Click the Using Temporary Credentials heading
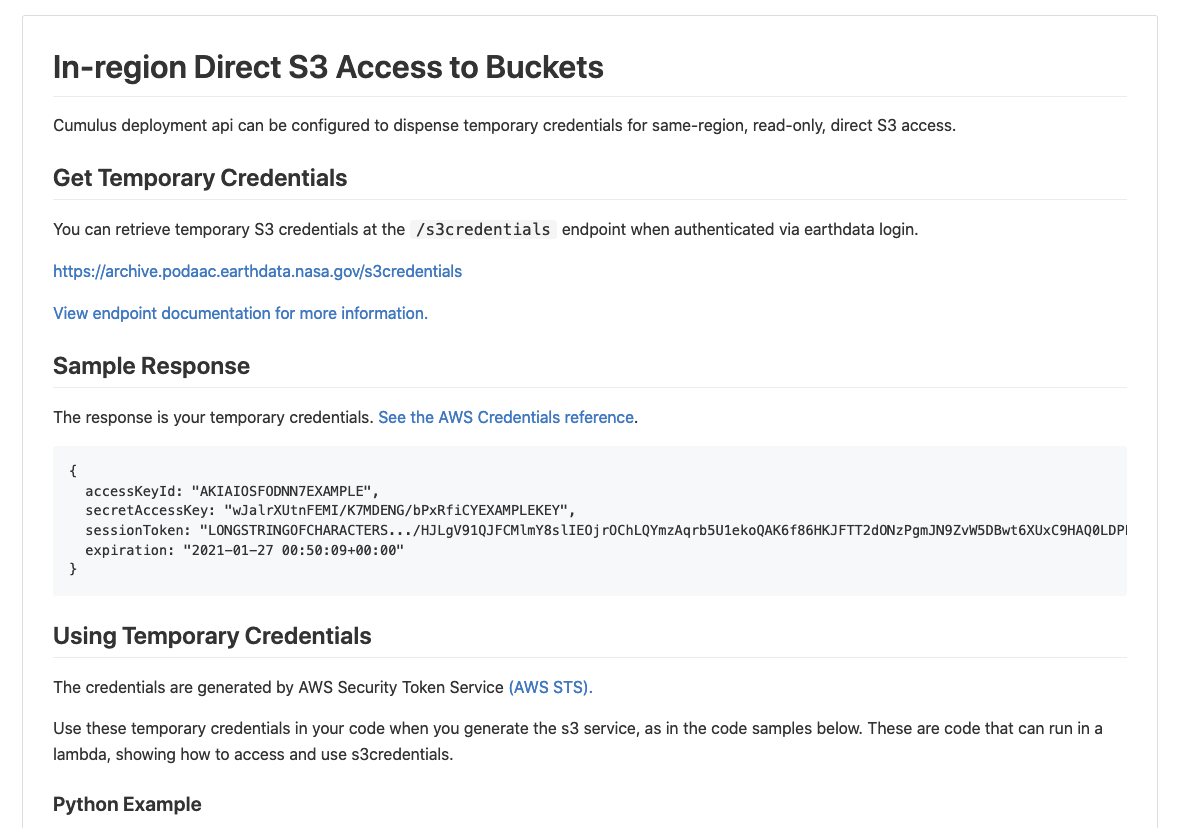 (212, 636)
